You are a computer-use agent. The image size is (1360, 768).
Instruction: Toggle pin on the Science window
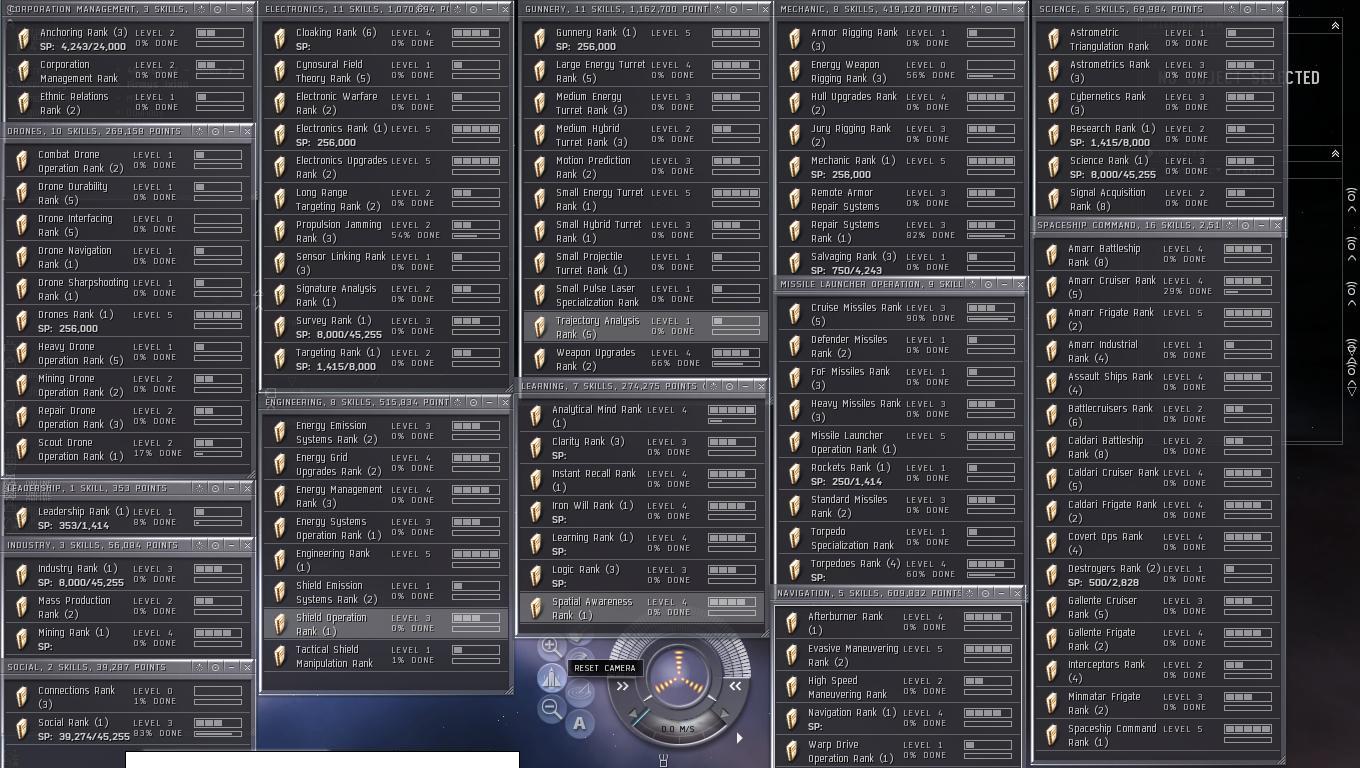point(1230,9)
